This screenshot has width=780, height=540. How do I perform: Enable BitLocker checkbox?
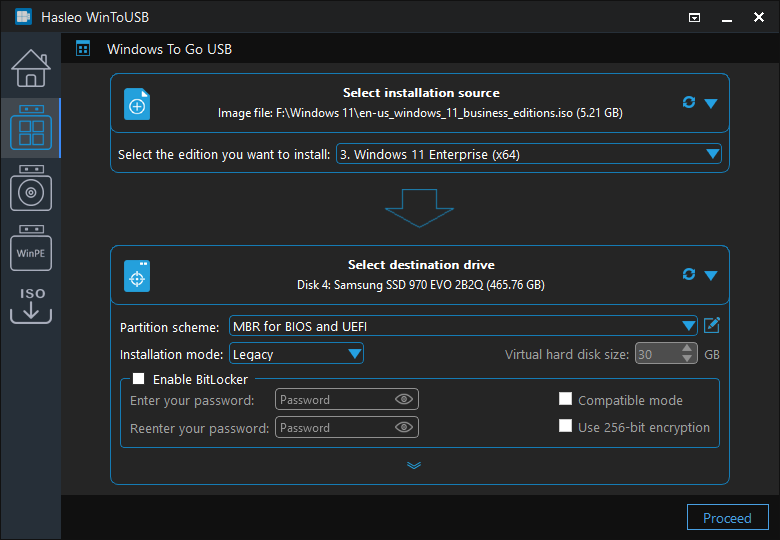point(139,379)
